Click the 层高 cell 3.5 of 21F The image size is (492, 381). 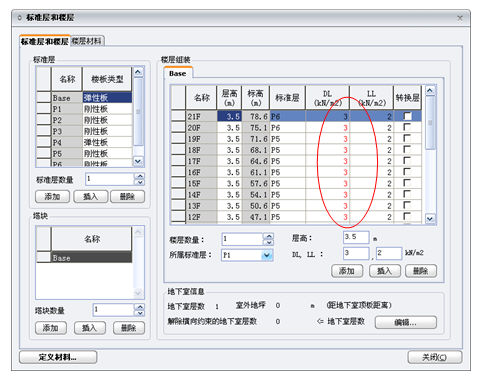tap(229, 116)
